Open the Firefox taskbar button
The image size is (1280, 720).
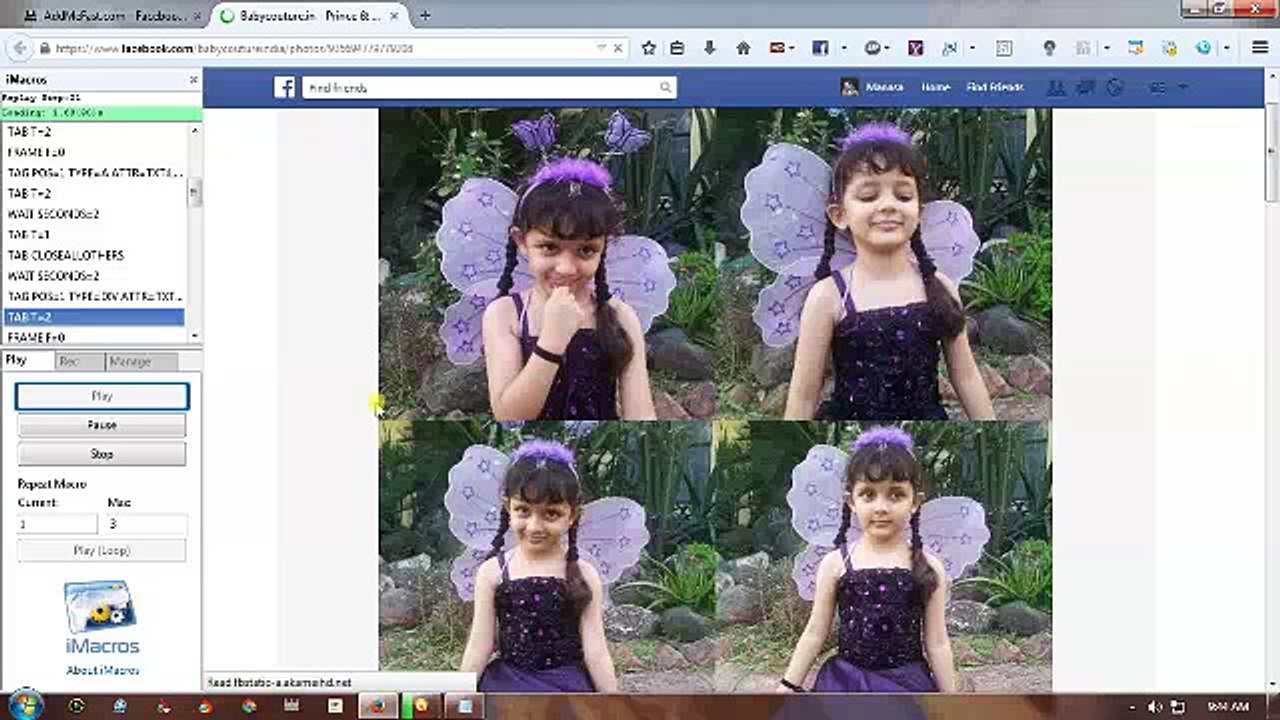[x=377, y=706]
